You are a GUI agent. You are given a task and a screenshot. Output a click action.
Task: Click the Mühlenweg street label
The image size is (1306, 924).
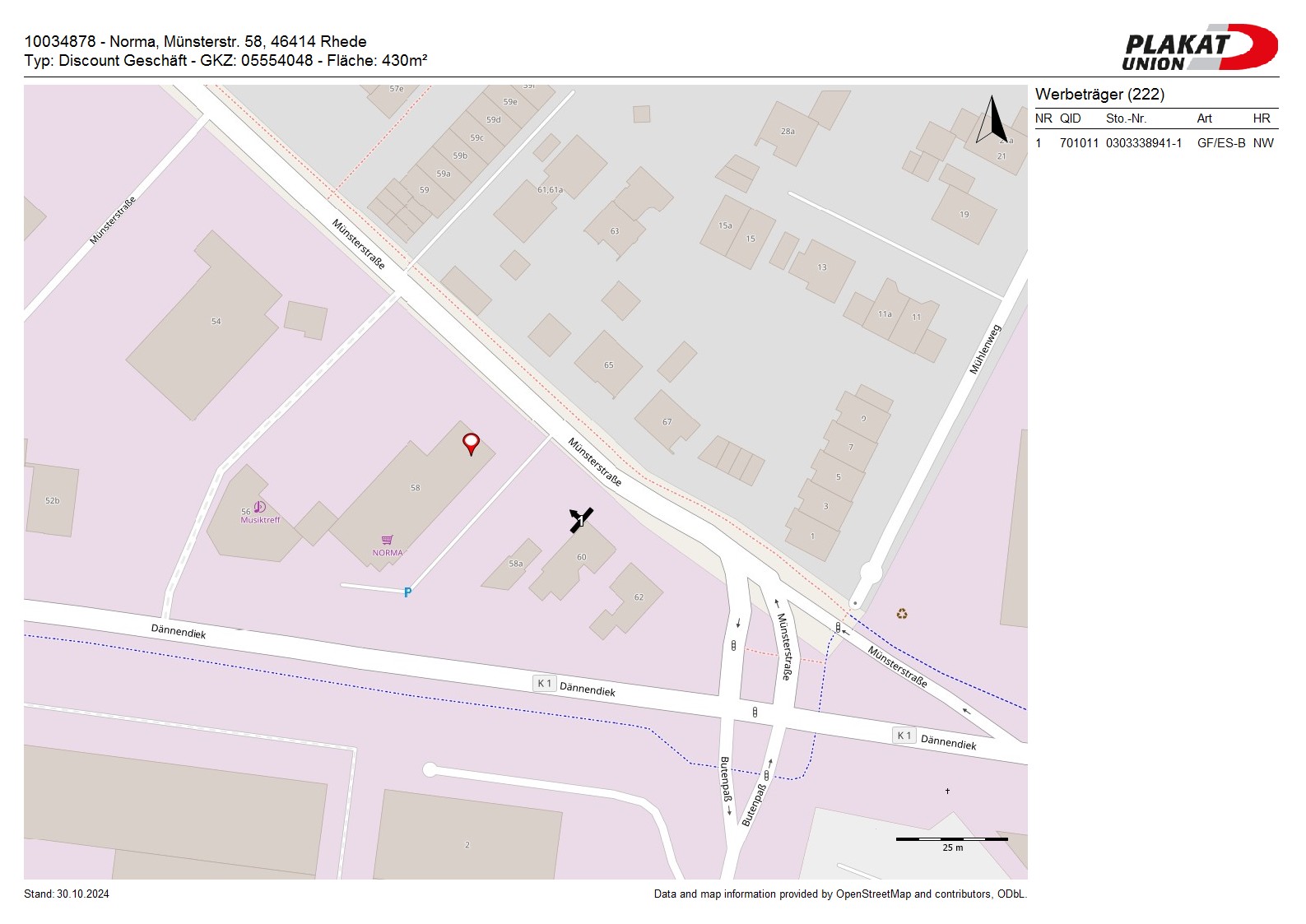point(984,350)
